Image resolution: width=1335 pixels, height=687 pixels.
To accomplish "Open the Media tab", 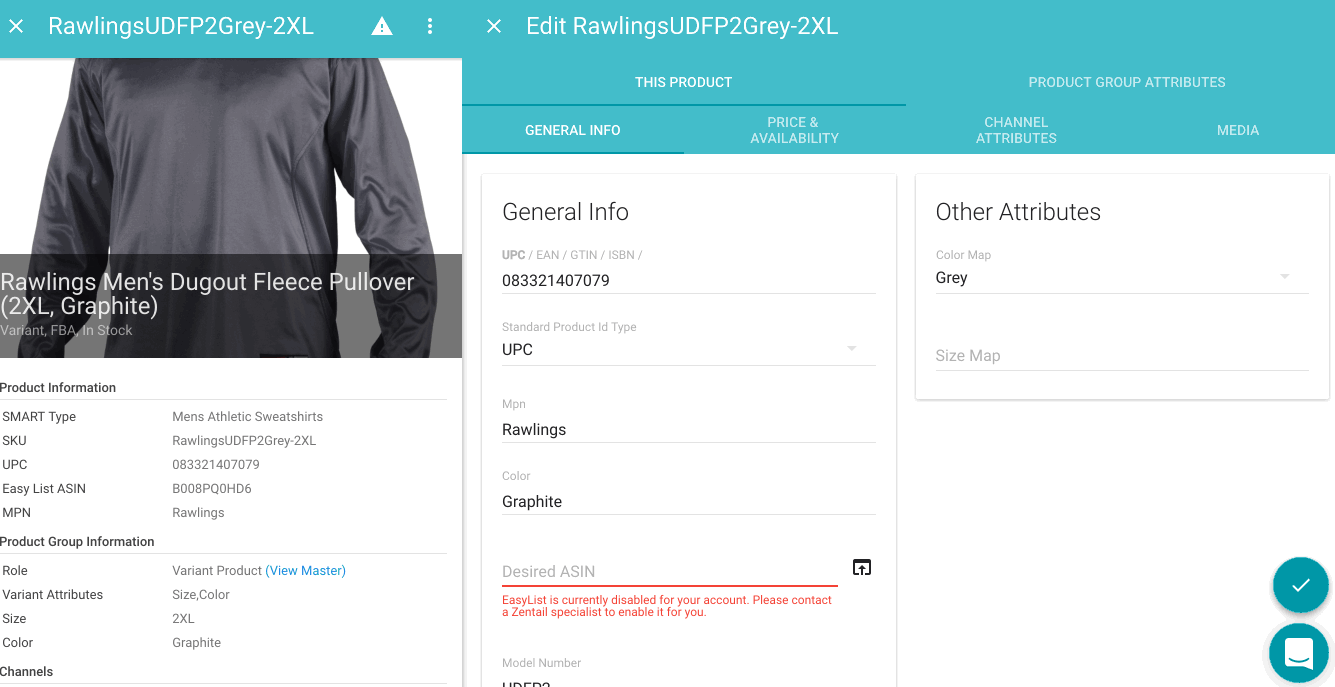I will 1238,130.
